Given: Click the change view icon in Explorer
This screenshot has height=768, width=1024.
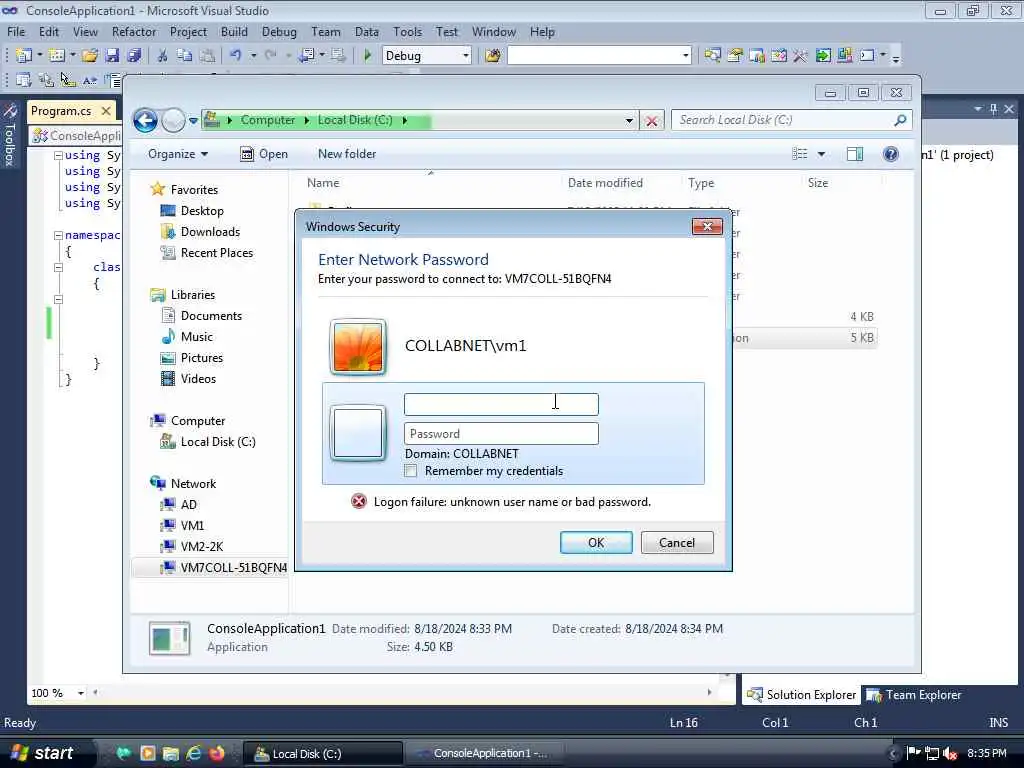Looking at the screenshot, I should coord(800,154).
